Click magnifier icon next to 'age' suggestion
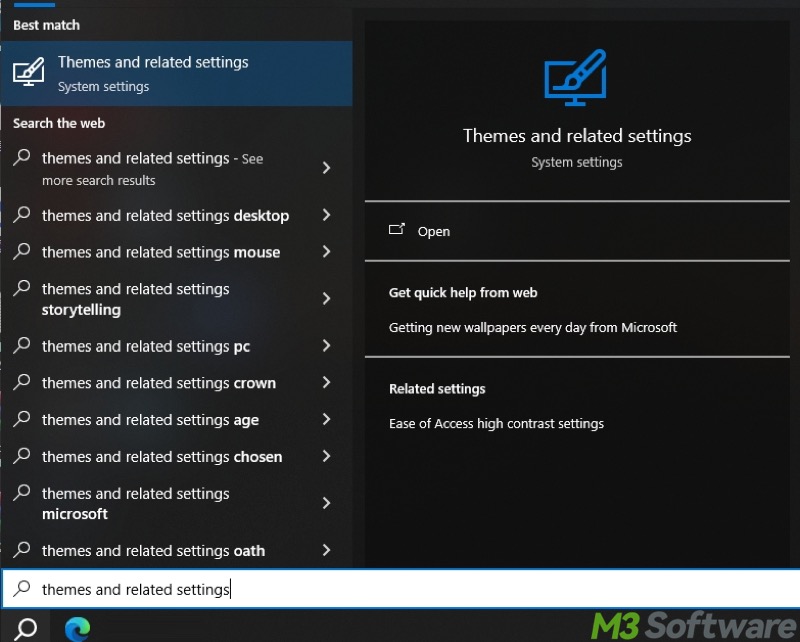This screenshot has height=642, width=800. coord(22,418)
